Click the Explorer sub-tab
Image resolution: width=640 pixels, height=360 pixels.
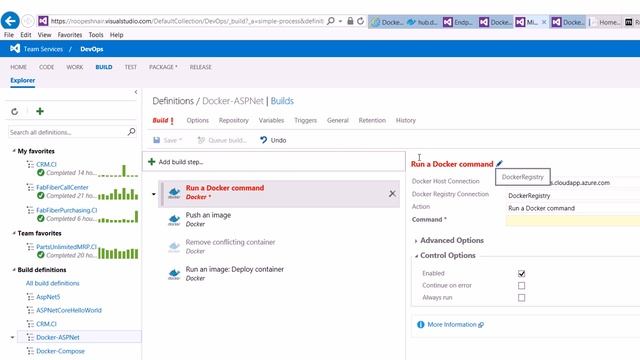(23, 80)
